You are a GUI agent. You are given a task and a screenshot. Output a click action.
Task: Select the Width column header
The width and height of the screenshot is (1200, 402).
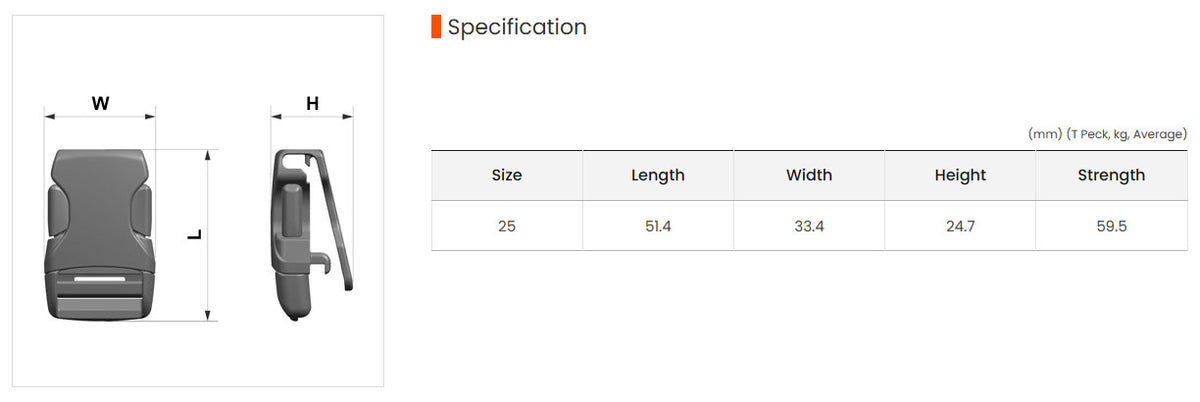pos(809,175)
